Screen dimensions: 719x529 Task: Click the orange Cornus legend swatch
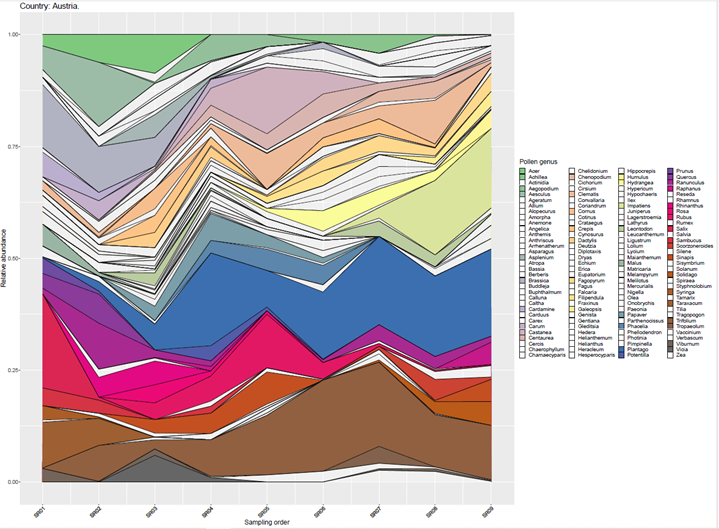pyautogui.click(x=571, y=212)
